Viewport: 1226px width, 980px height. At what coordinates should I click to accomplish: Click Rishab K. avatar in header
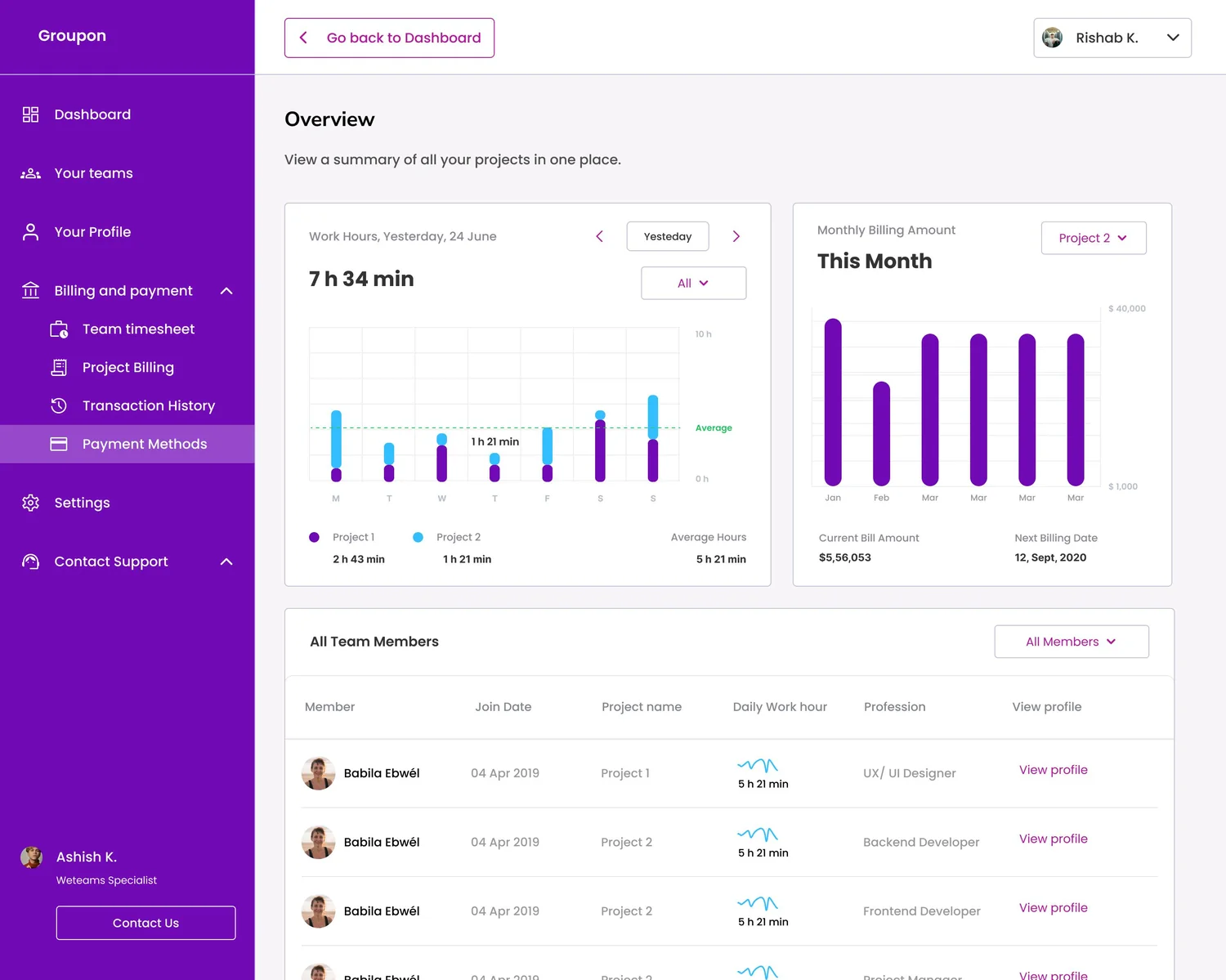click(x=1053, y=38)
